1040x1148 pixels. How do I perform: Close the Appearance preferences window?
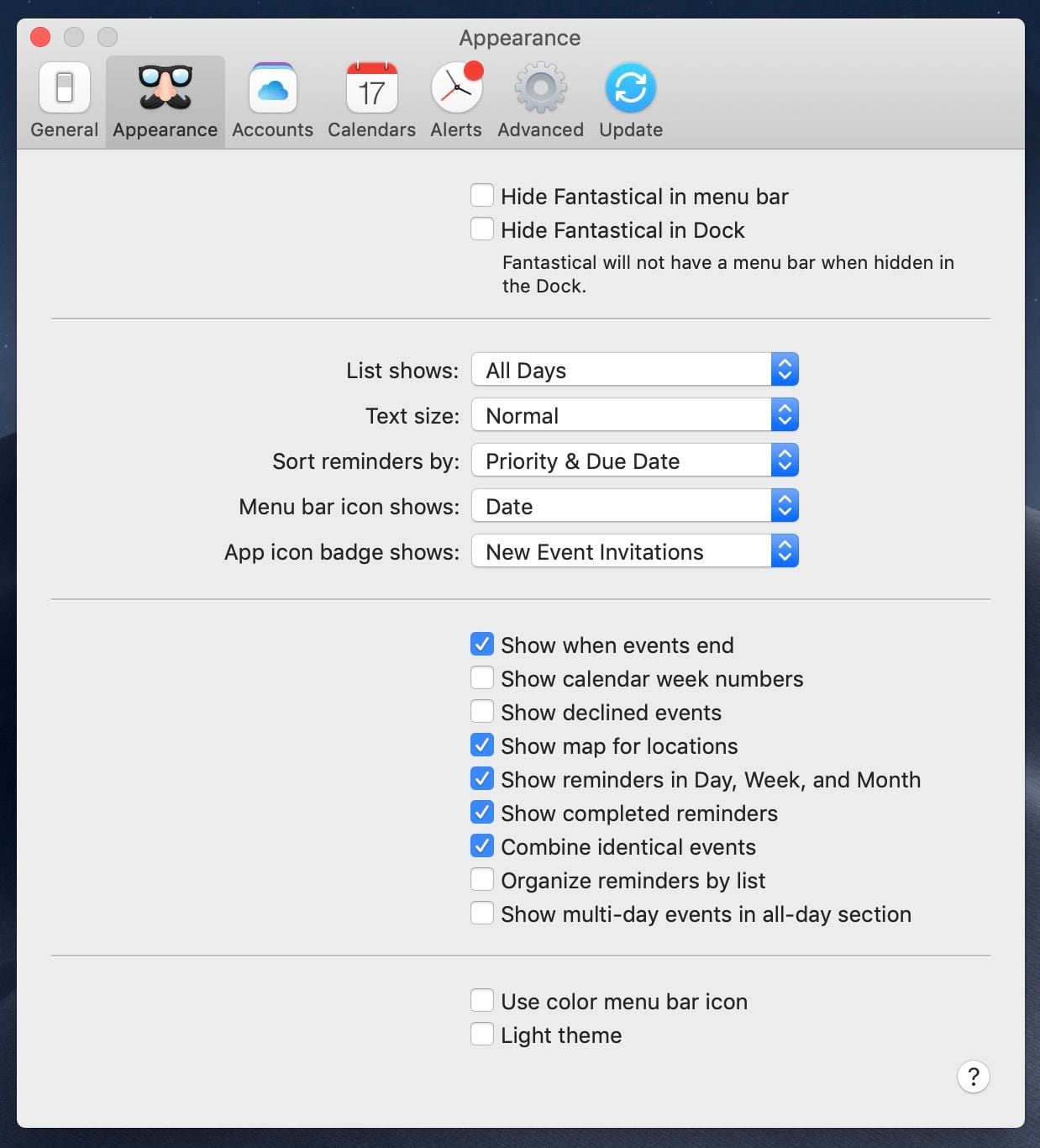[40, 37]
